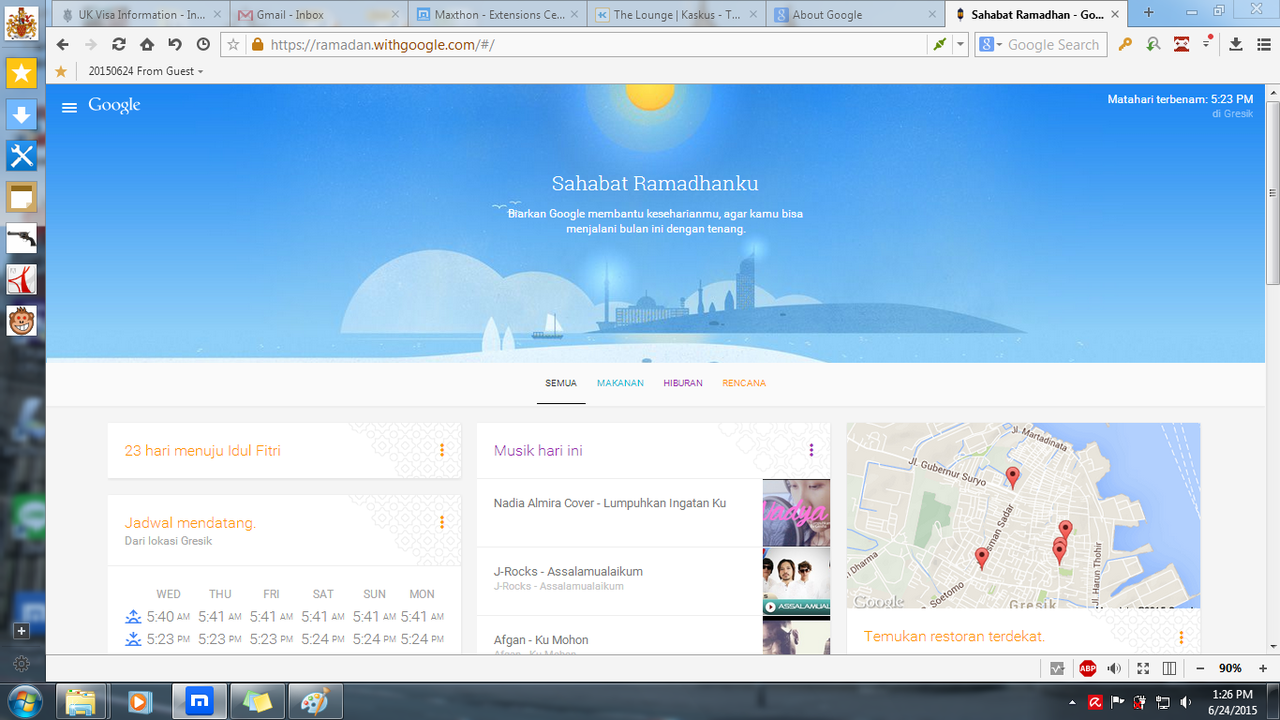Screen dimensions: 1280x720
Task: Open Windows Start menu
Action: (x=22, y=700)
